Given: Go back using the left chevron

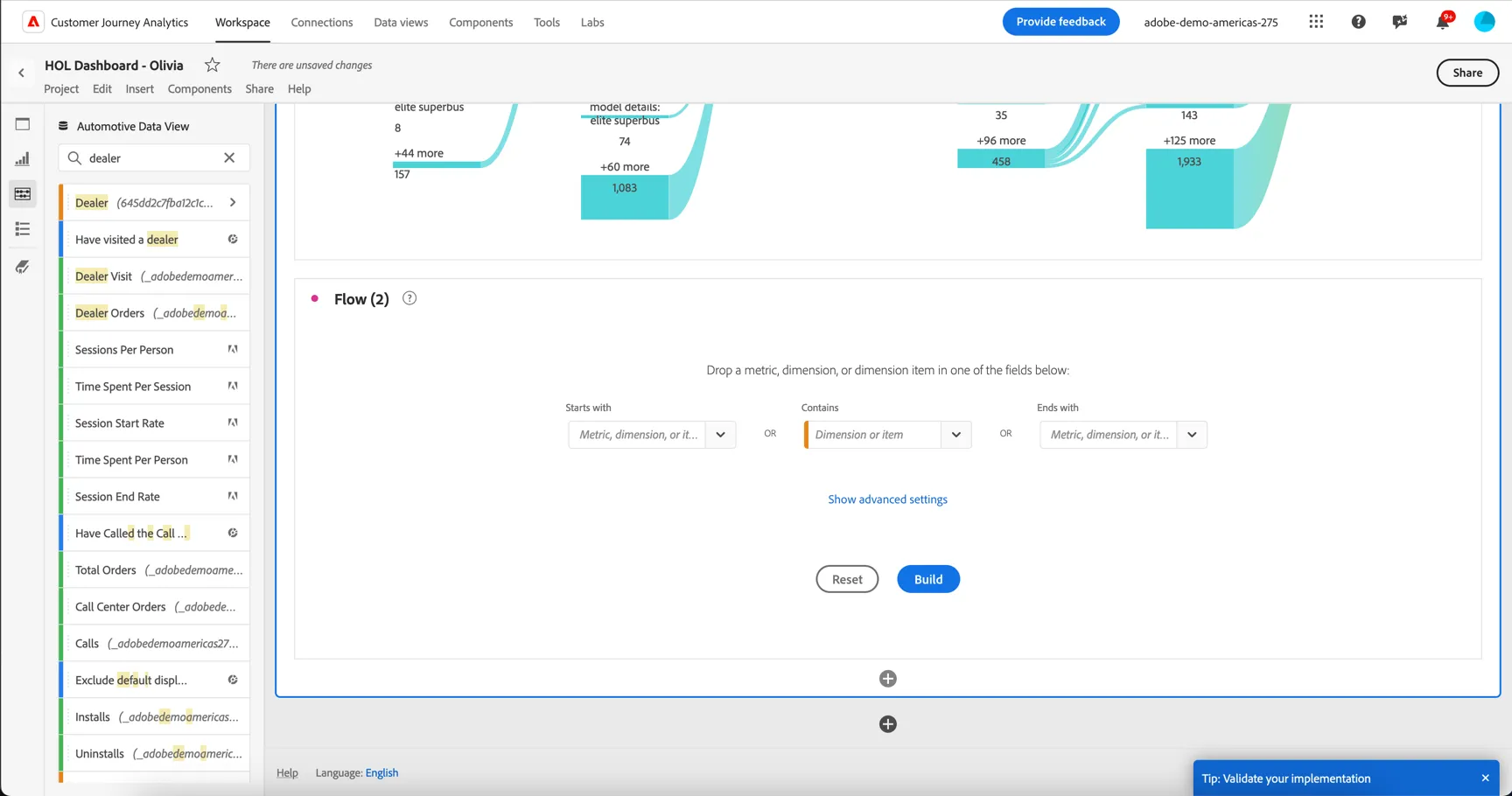Looking at the screenshot, I should [21, 73].
